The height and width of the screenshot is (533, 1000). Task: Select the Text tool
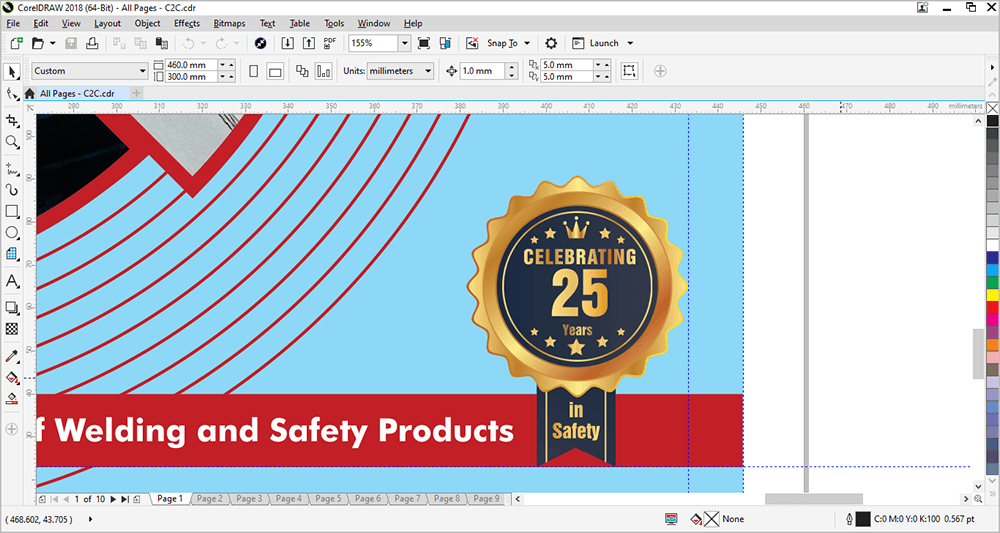(x=11, y=281)
